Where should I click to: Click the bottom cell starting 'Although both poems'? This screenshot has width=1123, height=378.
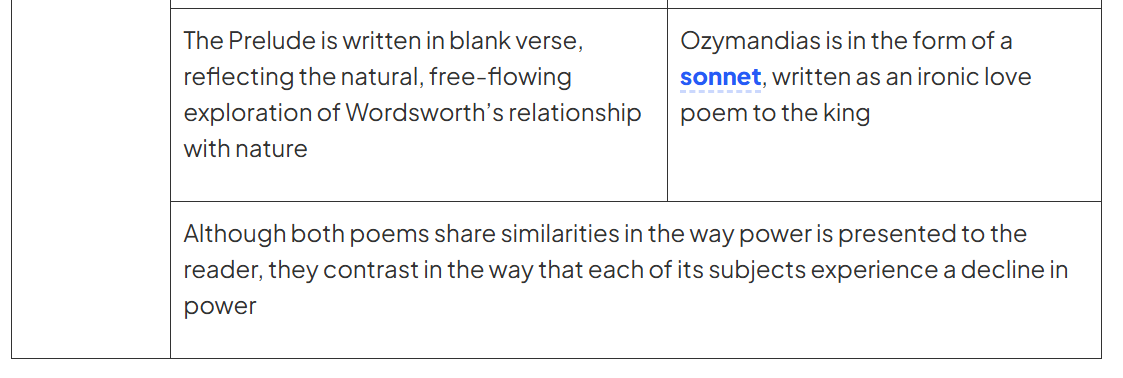click(x=636, y=280)
